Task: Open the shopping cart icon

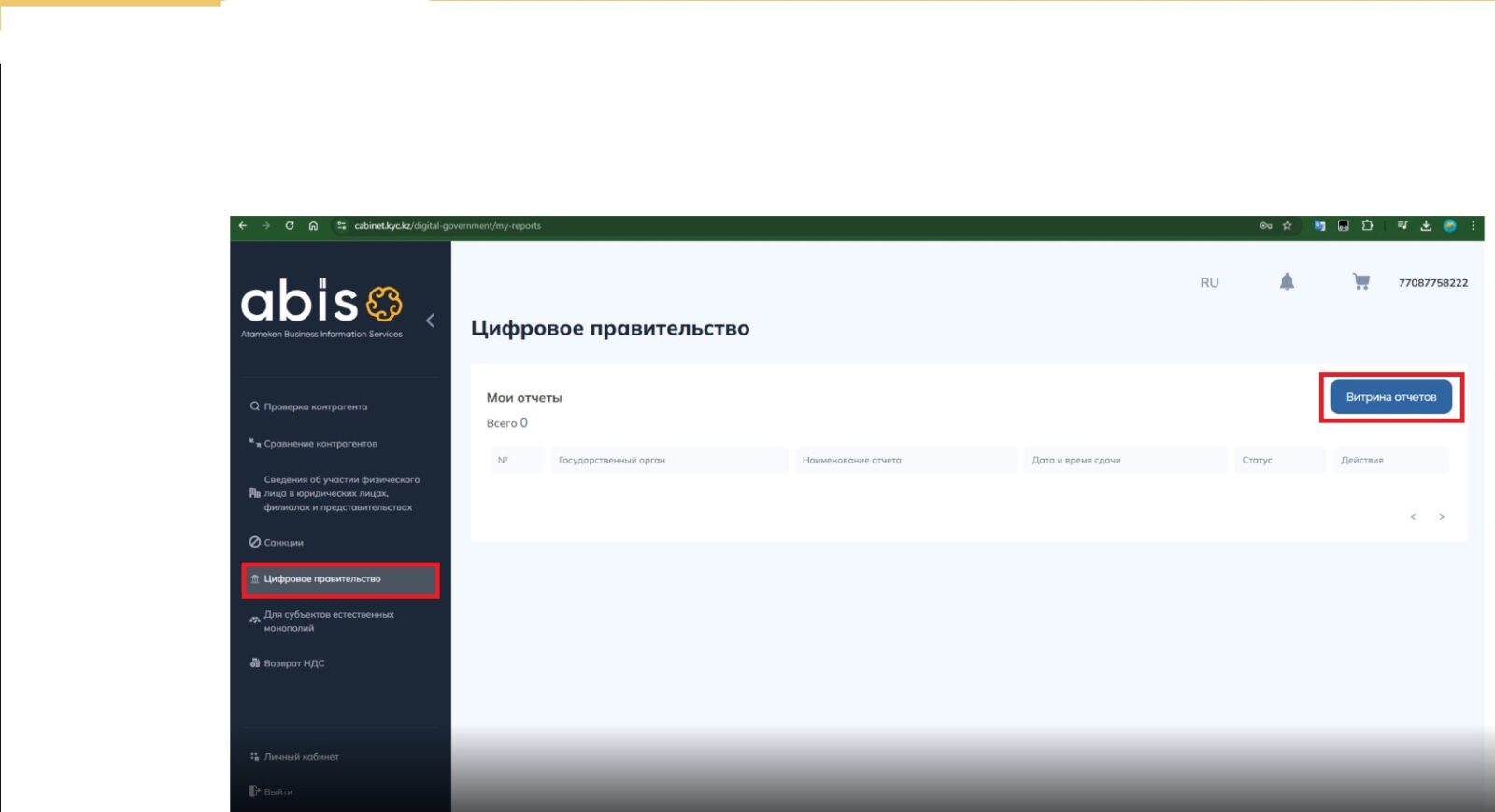Action: click(x=1360, y=282)
